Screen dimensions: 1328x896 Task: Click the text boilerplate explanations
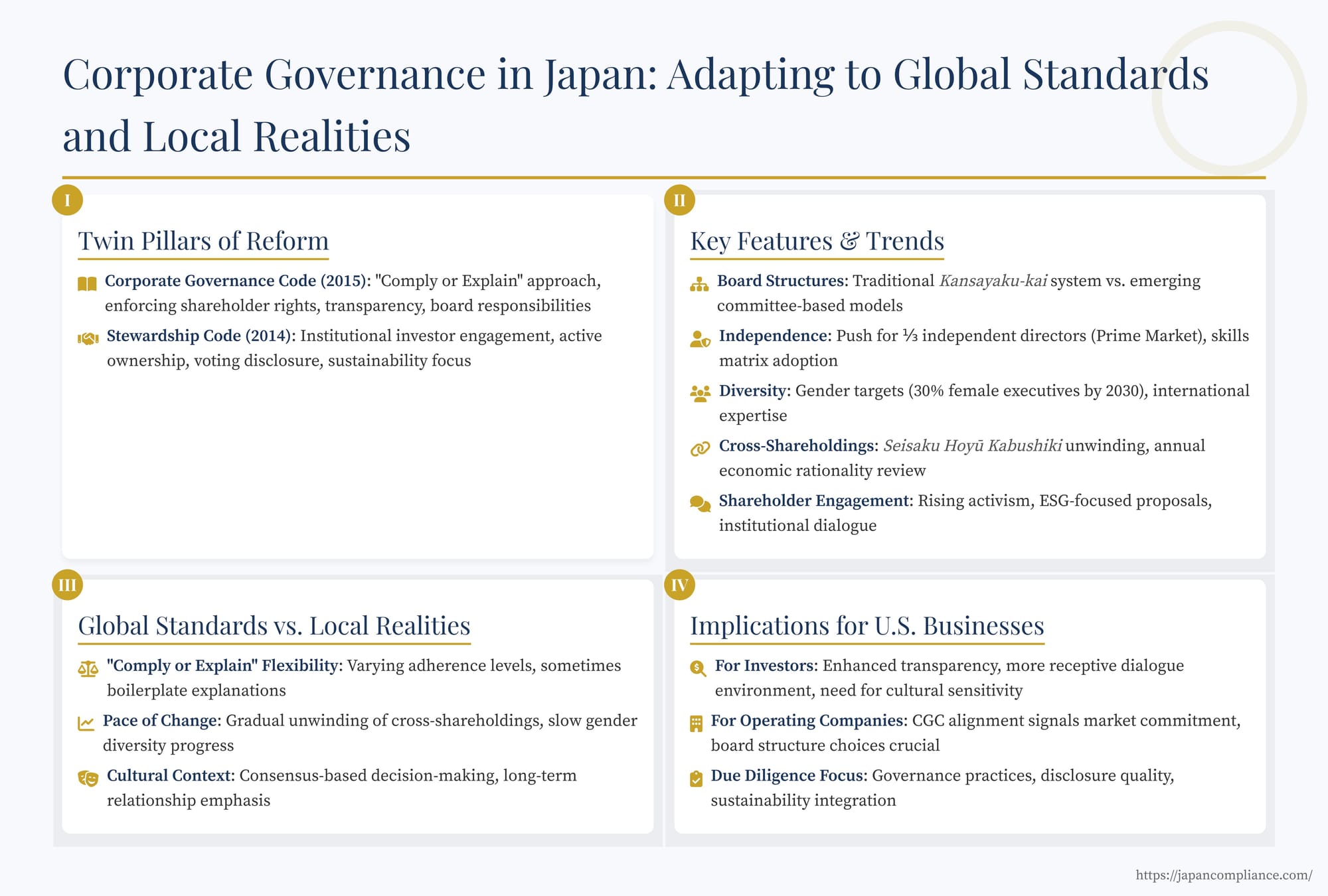coord(197,690)
